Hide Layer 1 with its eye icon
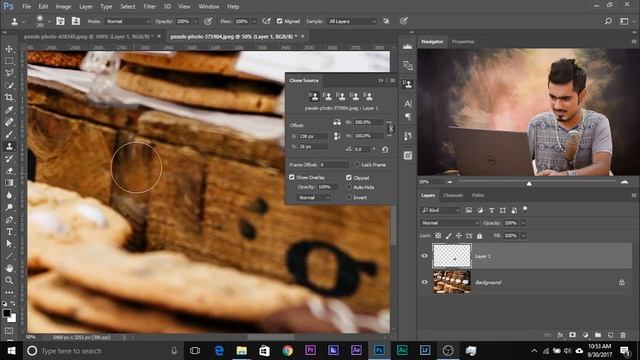 click(x=424, y=256)
